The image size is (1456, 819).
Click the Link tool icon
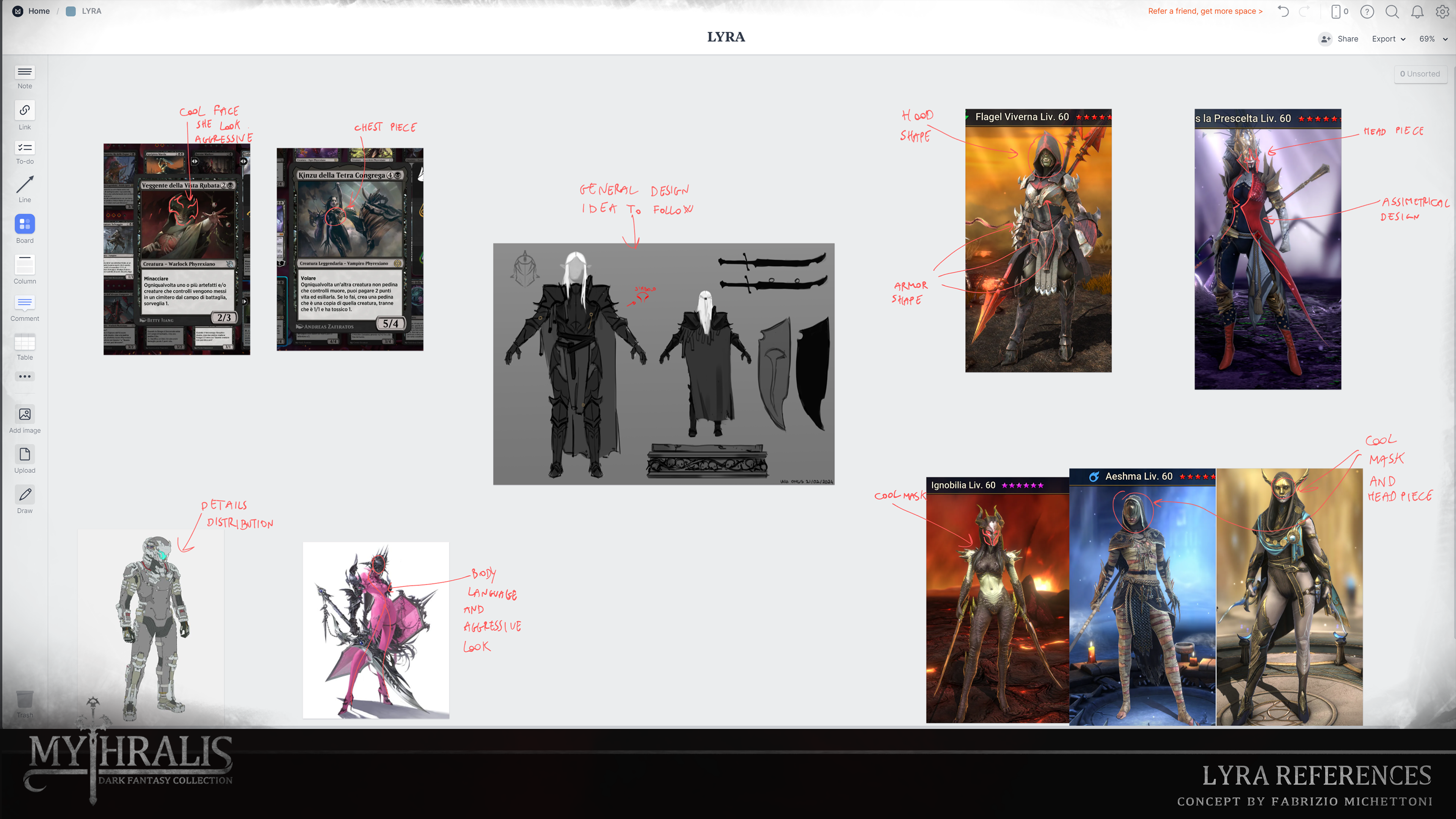pyautogui.click(x=24, y=110)
